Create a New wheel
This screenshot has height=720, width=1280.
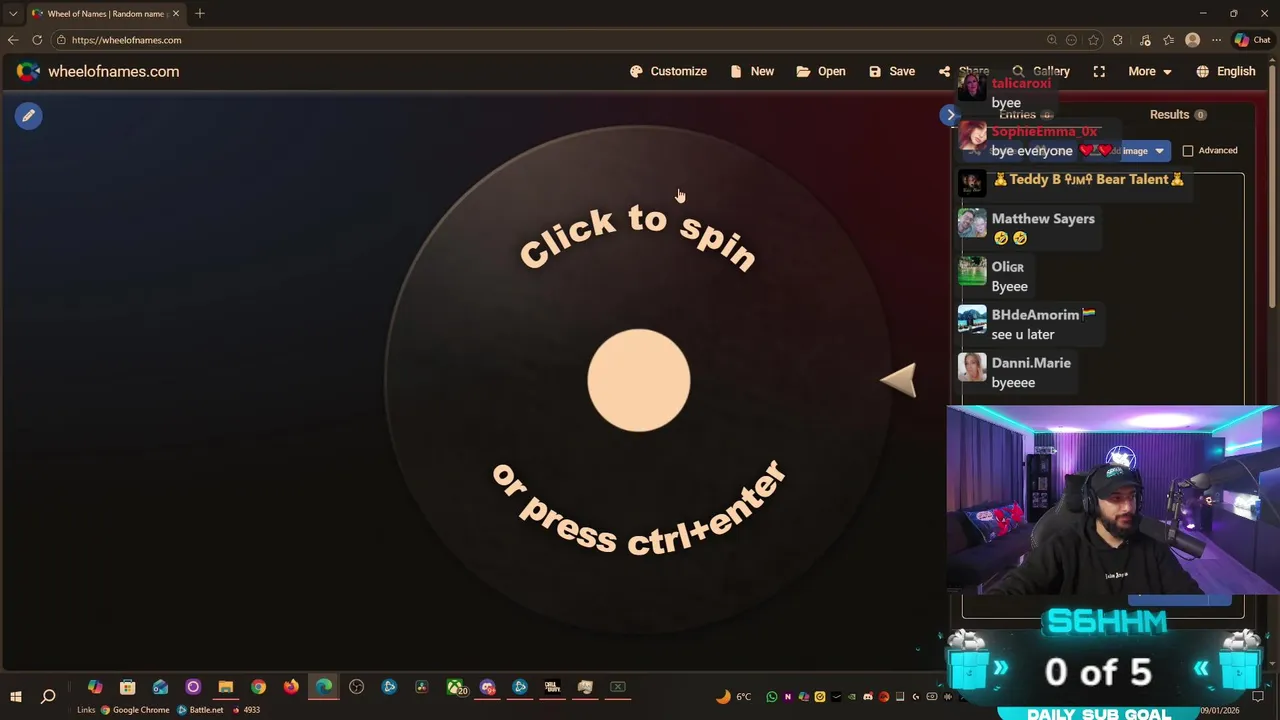752,71
